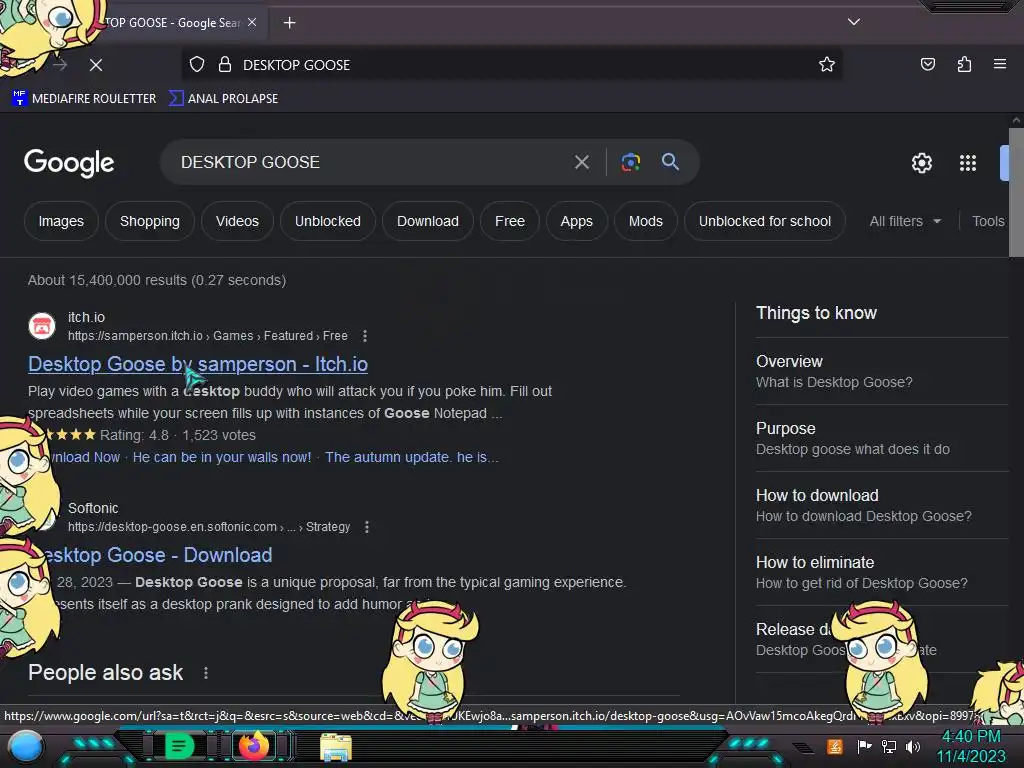1024x768 pixels.
Task: Open the MEDIAFIRE ROULETTER bookmark
Action: (x=84, y=99)
